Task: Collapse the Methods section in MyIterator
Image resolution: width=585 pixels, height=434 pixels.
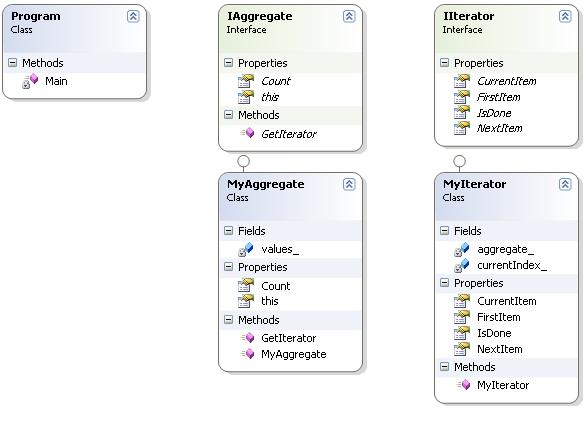Action: (x=444, y=366)
